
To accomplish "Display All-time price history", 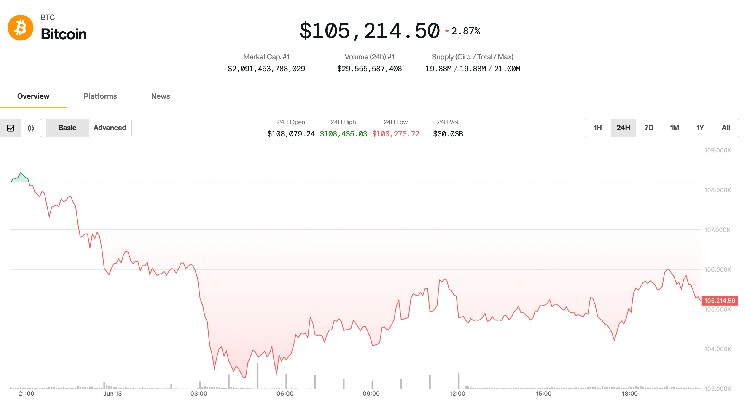I will tap(726, 128).
